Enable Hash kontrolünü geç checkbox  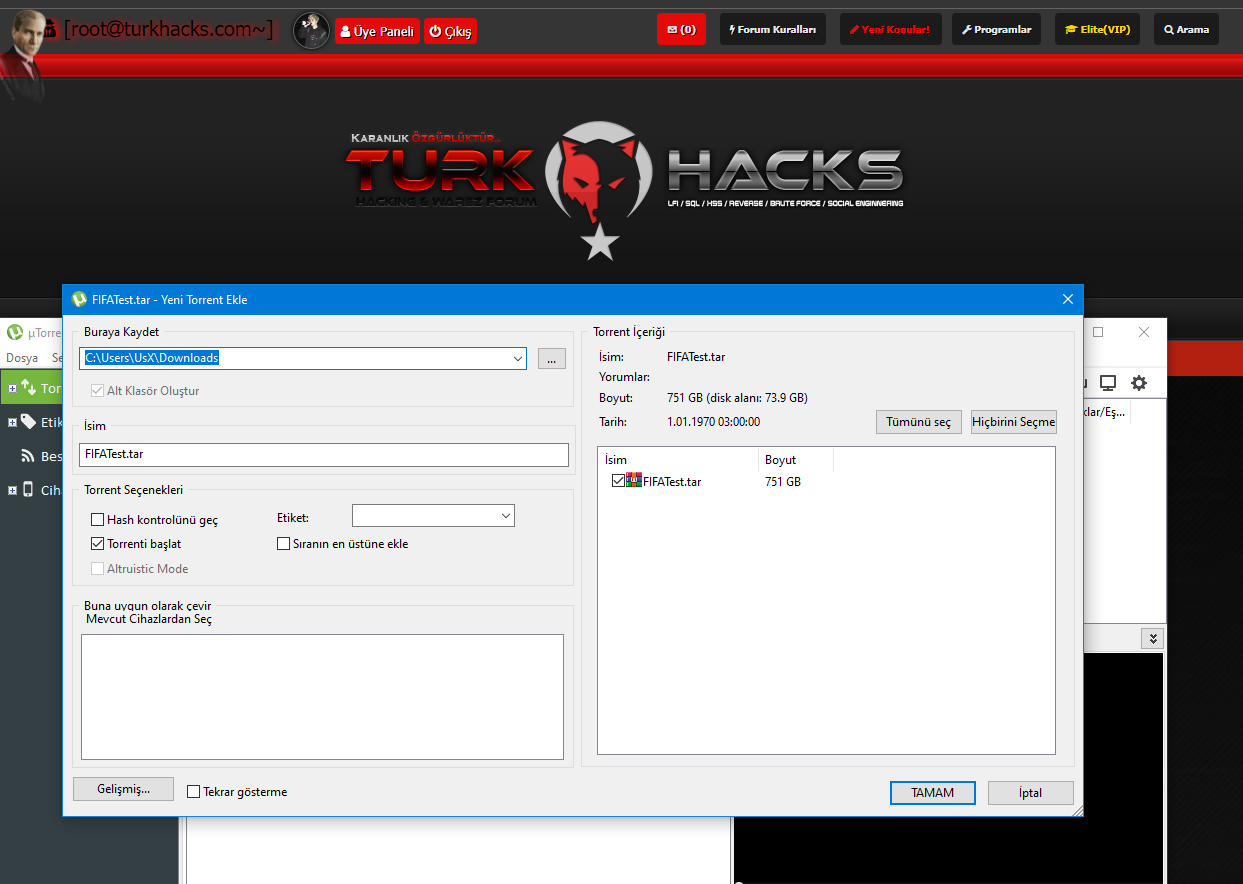[x=98, y=520]
